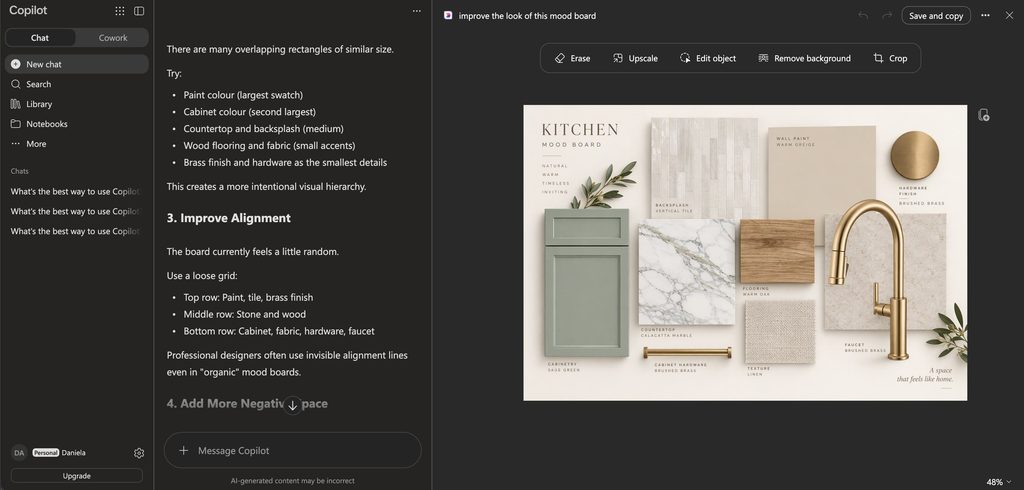
Task: Click the image file icon beside the title
Action: (x=448, y=15)
